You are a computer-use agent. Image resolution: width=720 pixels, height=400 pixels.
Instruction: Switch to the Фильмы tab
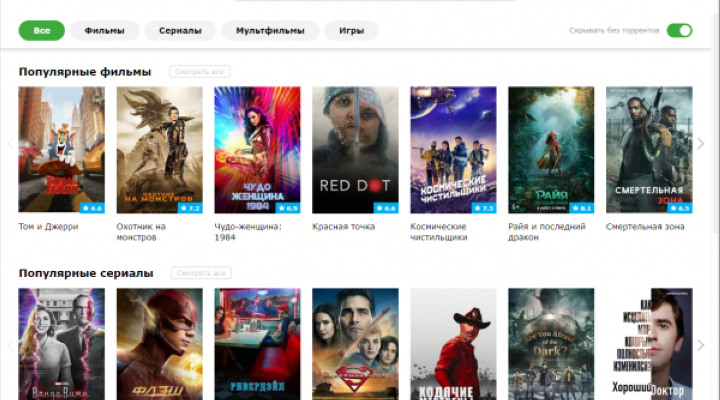pos(104,31)
